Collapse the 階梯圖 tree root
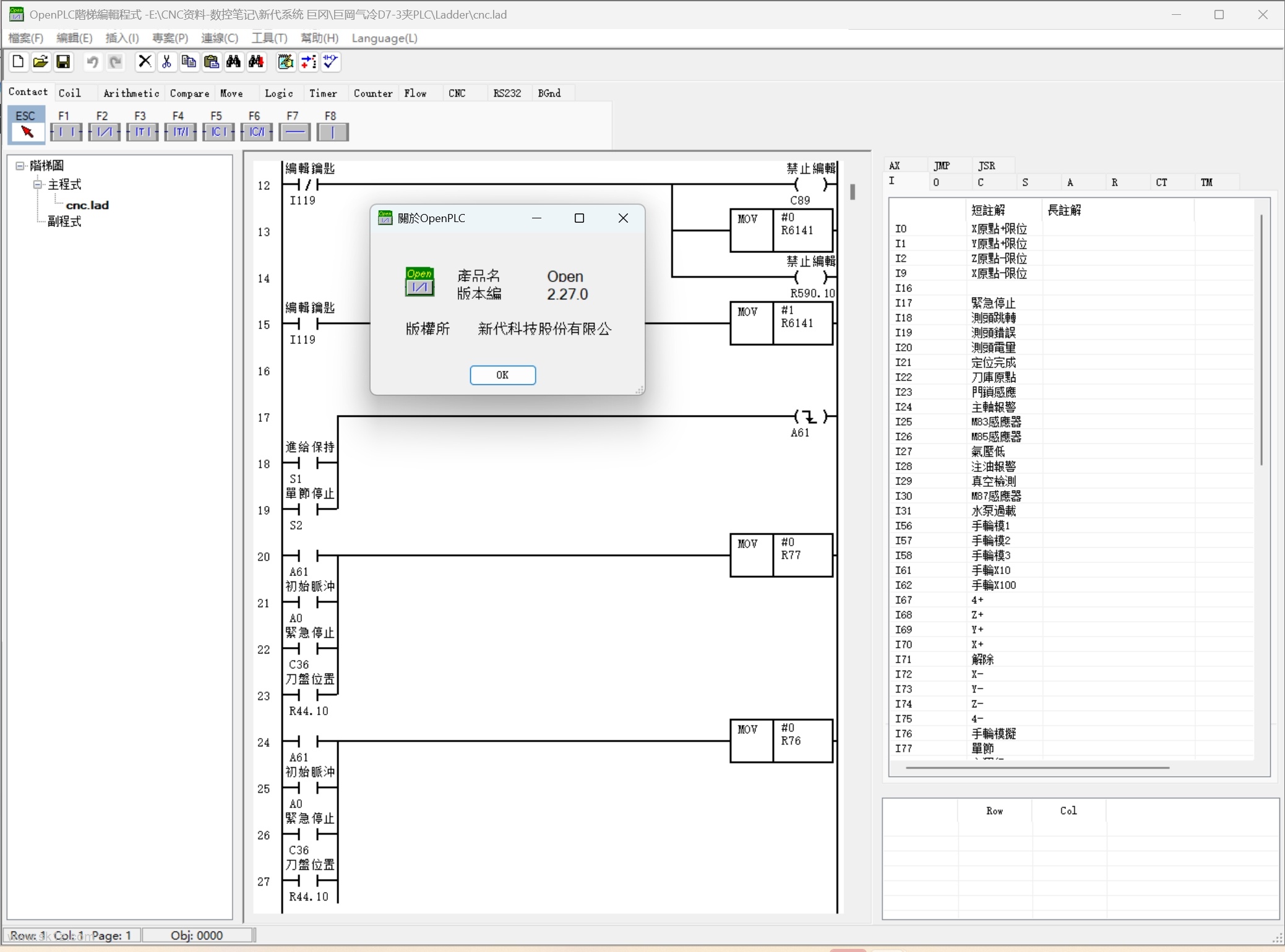 tap(20, 166)
